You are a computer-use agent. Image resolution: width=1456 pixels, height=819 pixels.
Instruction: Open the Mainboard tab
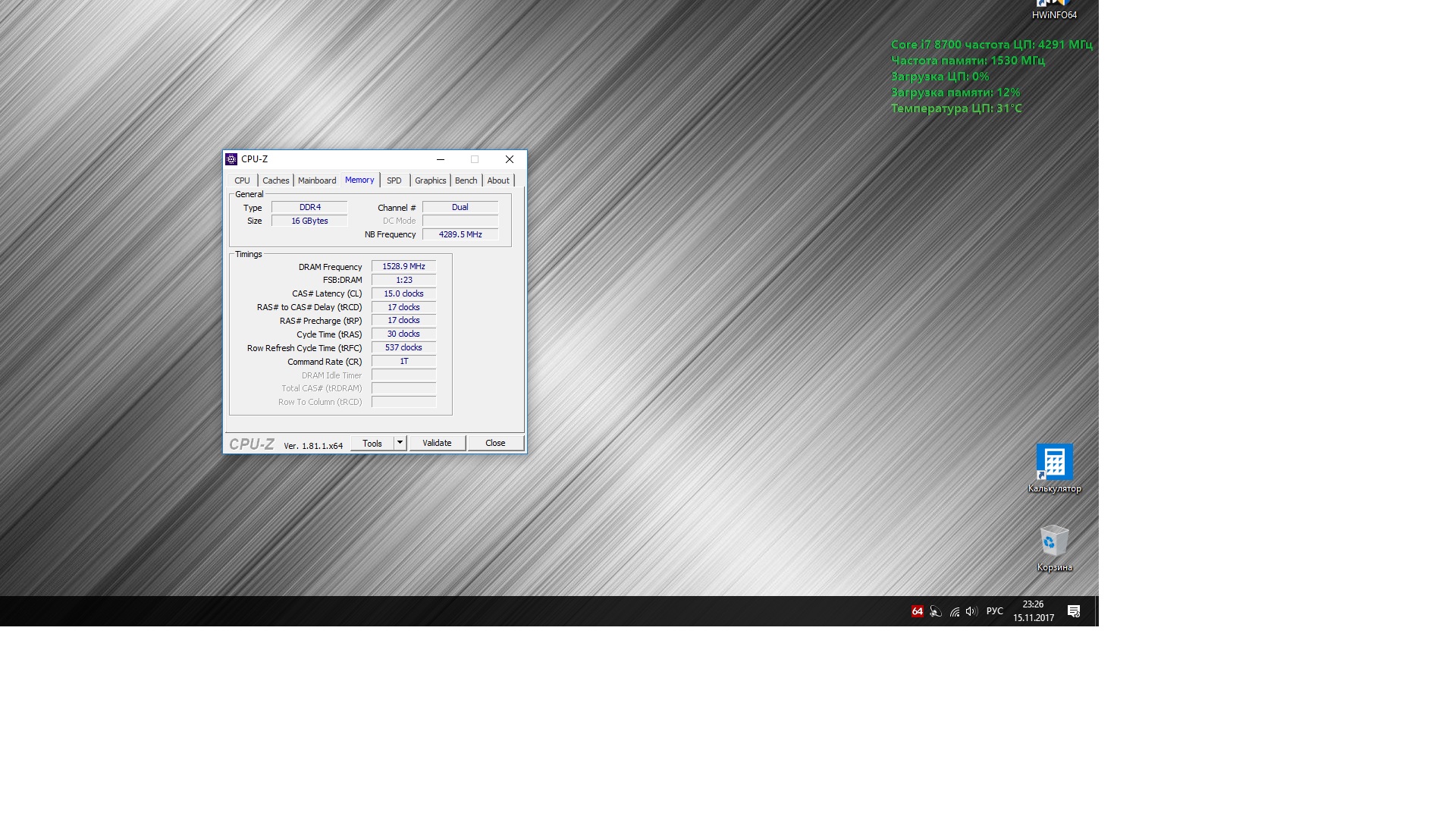[x=316, y=180]
